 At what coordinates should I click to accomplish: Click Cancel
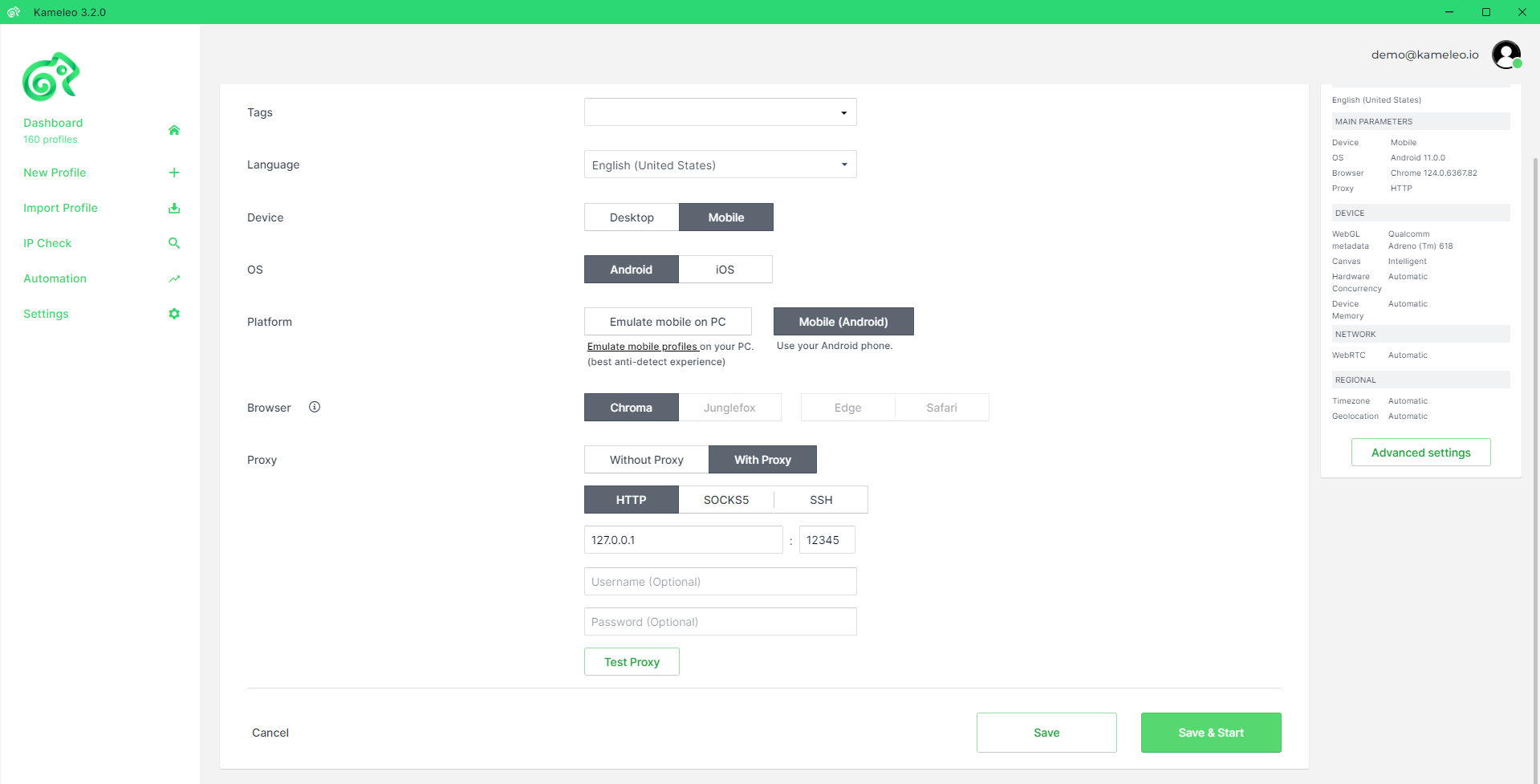tap(270, 733)
